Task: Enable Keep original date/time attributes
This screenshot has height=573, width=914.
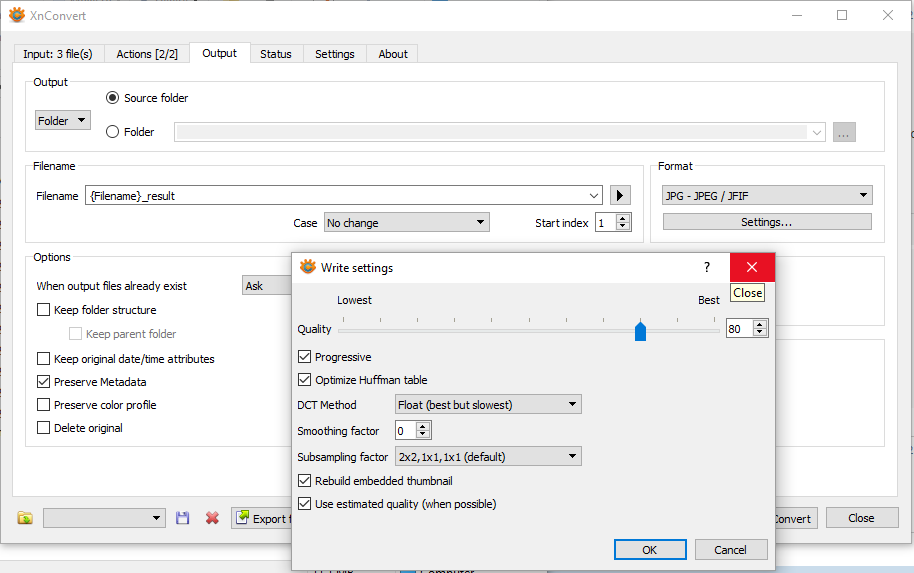Action: pyautogui.click(x=44, y=359)
